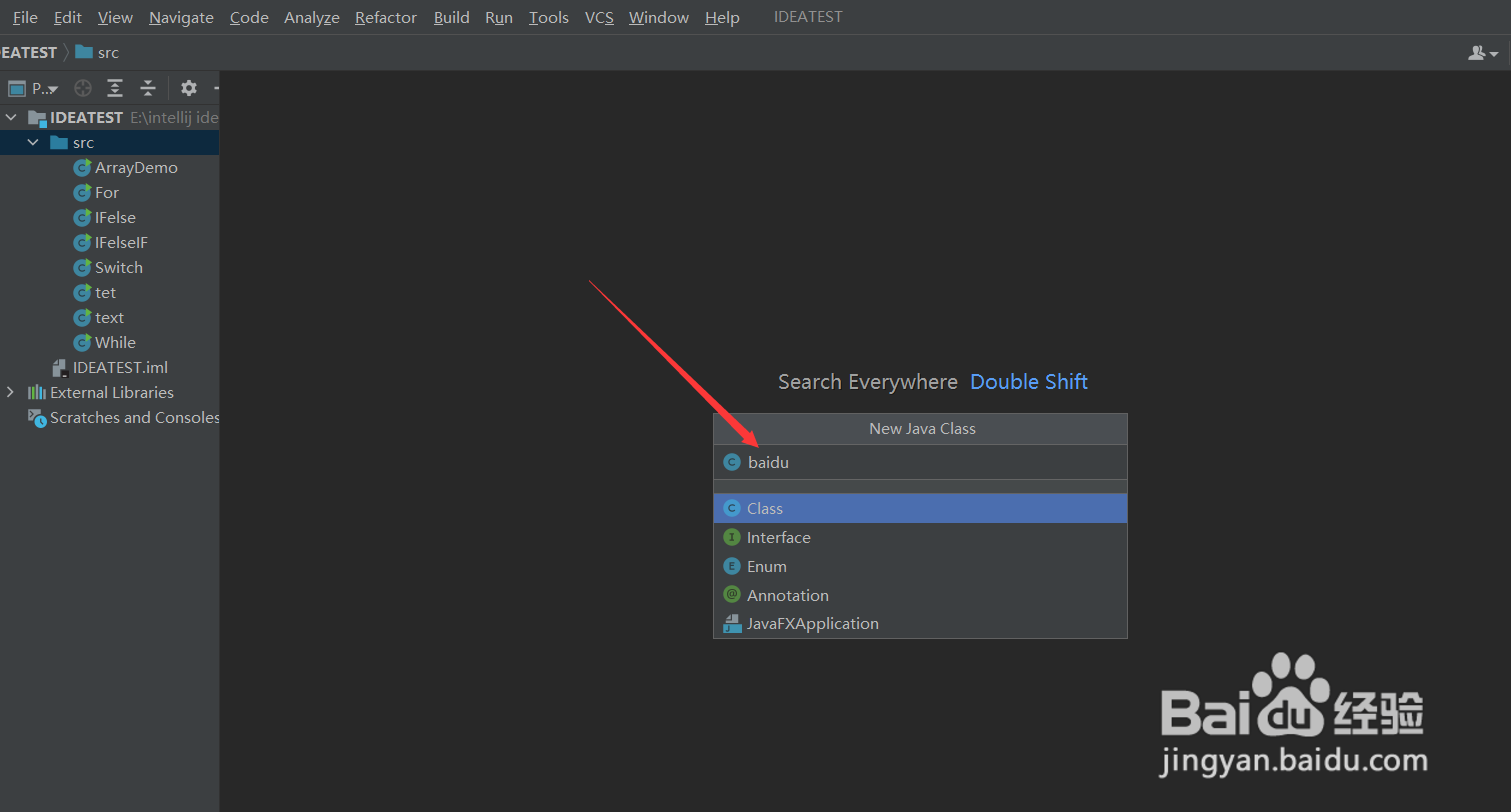Click the class name input field
The width and height of the screenshot is (1511, 812).
pyautogui.click(x=930, y=462)
